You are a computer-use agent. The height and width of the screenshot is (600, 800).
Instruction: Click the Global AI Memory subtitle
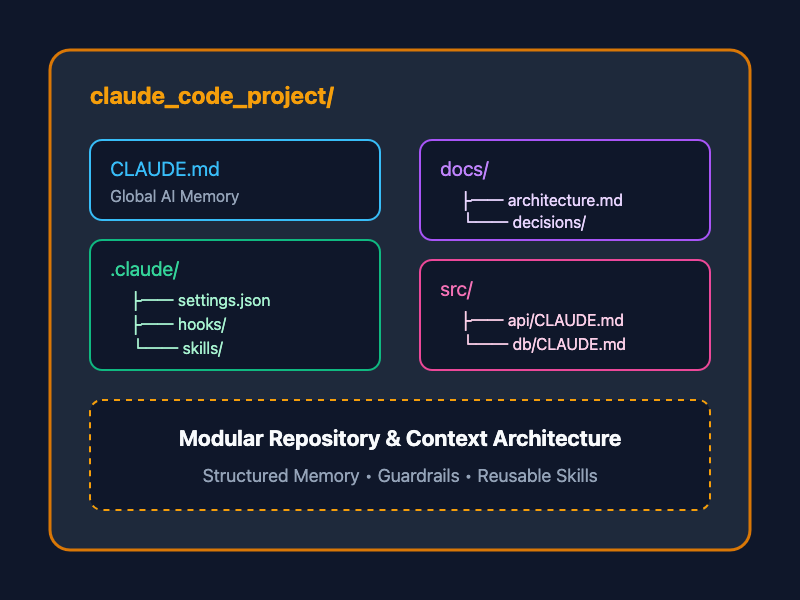(174, 196)
